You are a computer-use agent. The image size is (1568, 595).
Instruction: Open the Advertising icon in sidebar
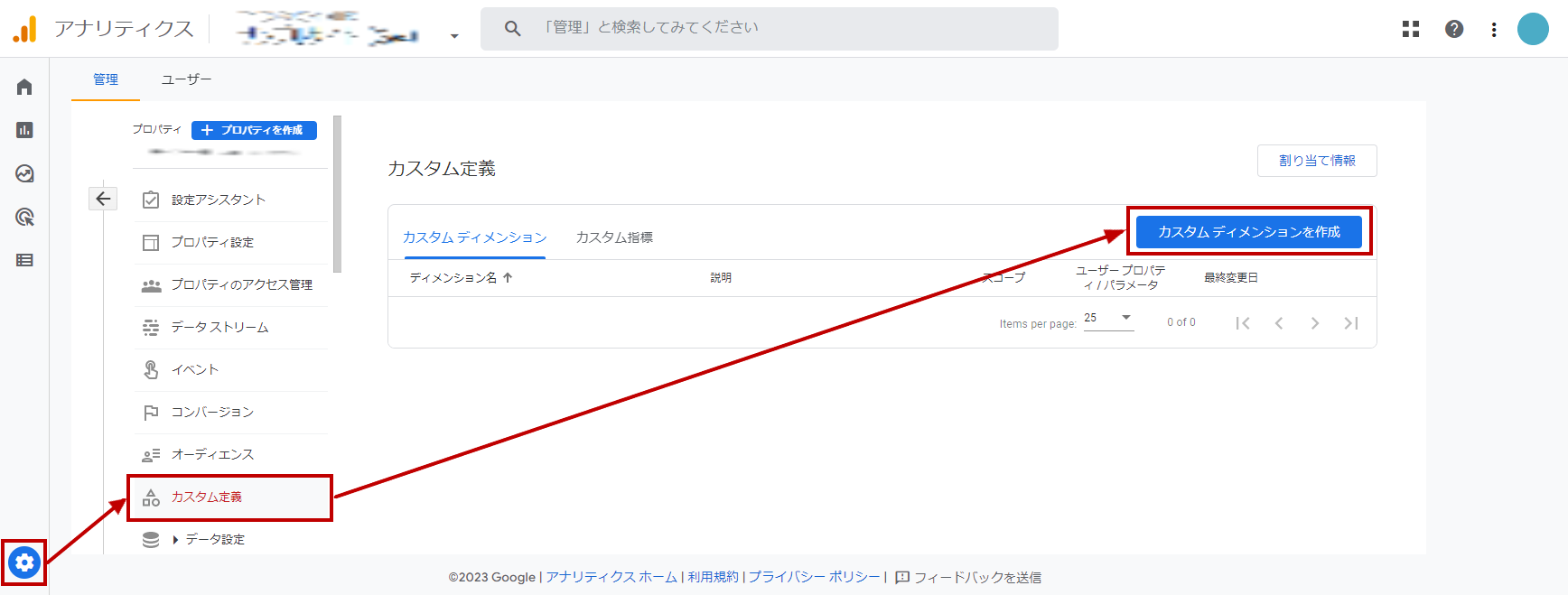24,217
